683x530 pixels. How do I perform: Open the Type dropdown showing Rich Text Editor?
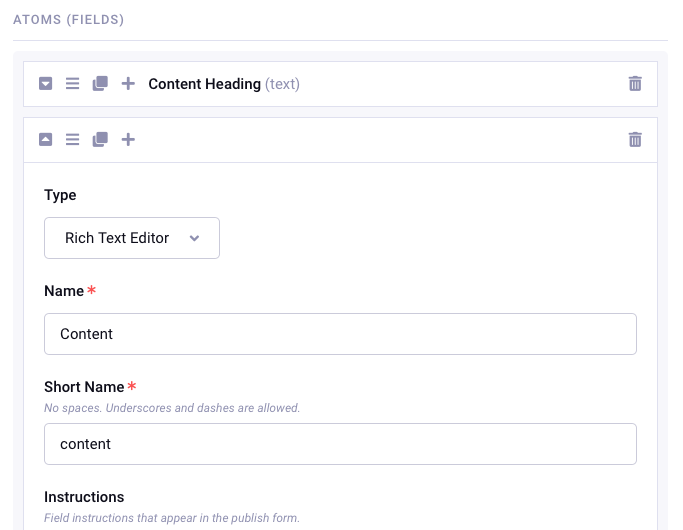coord(132,238)
